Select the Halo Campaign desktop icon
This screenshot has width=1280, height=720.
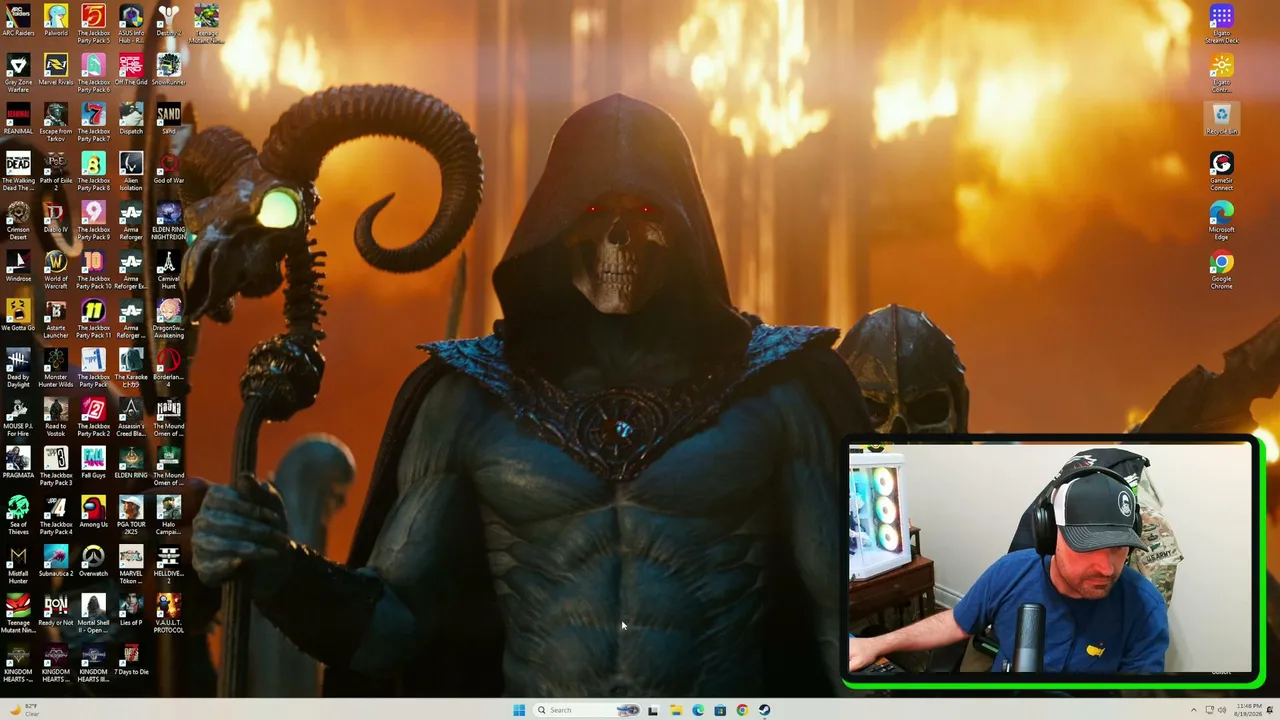click(x=169, y=514)
